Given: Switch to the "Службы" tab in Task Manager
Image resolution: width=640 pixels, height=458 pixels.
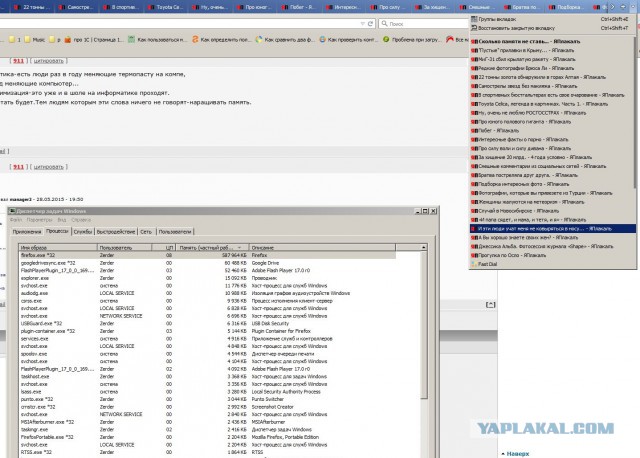Looking at the screenshot, I should pyautogui.click(x=83, y=232).
